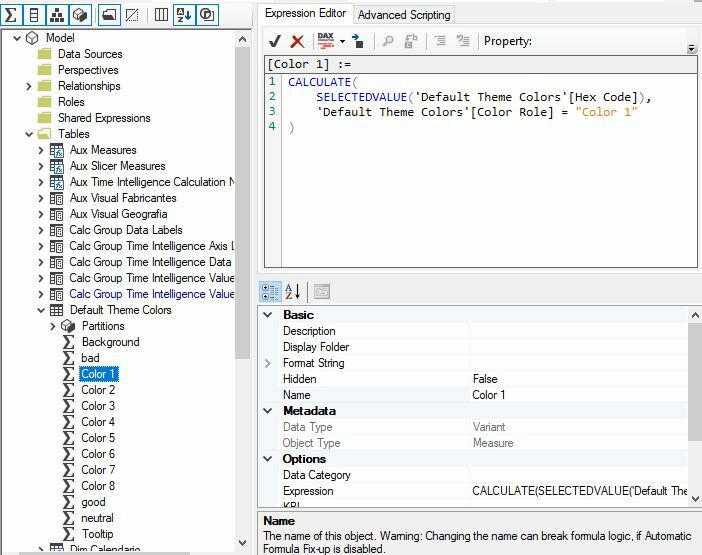Toggle the show columns filter button

coord(35,15)
